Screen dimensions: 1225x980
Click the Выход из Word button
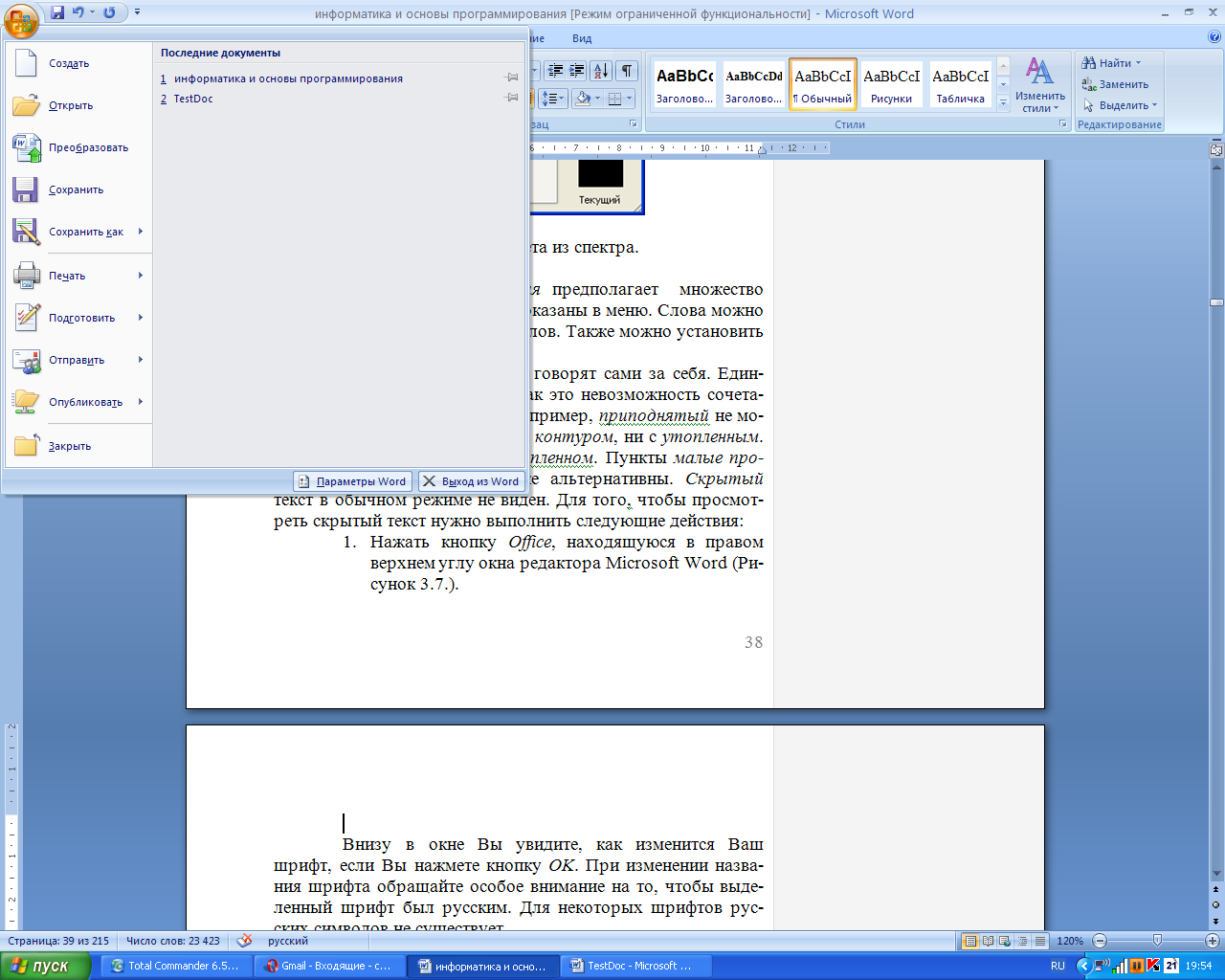(472, 481)
